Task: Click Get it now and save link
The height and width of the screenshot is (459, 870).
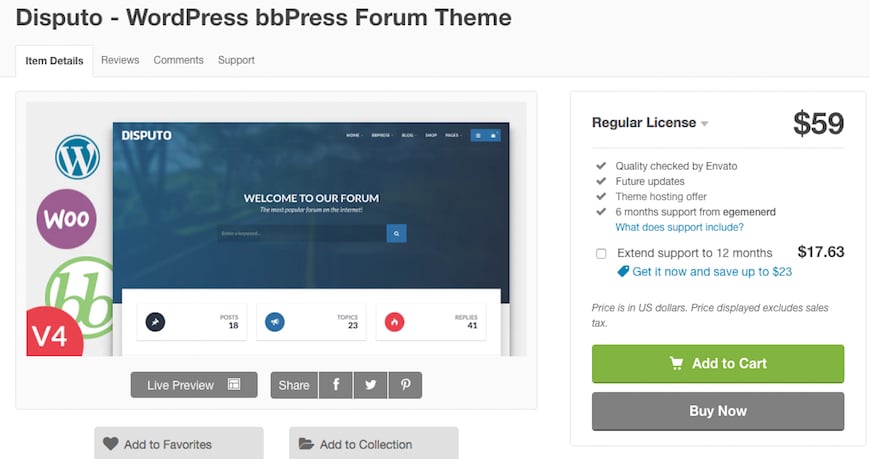Action: tap(712, 271)
